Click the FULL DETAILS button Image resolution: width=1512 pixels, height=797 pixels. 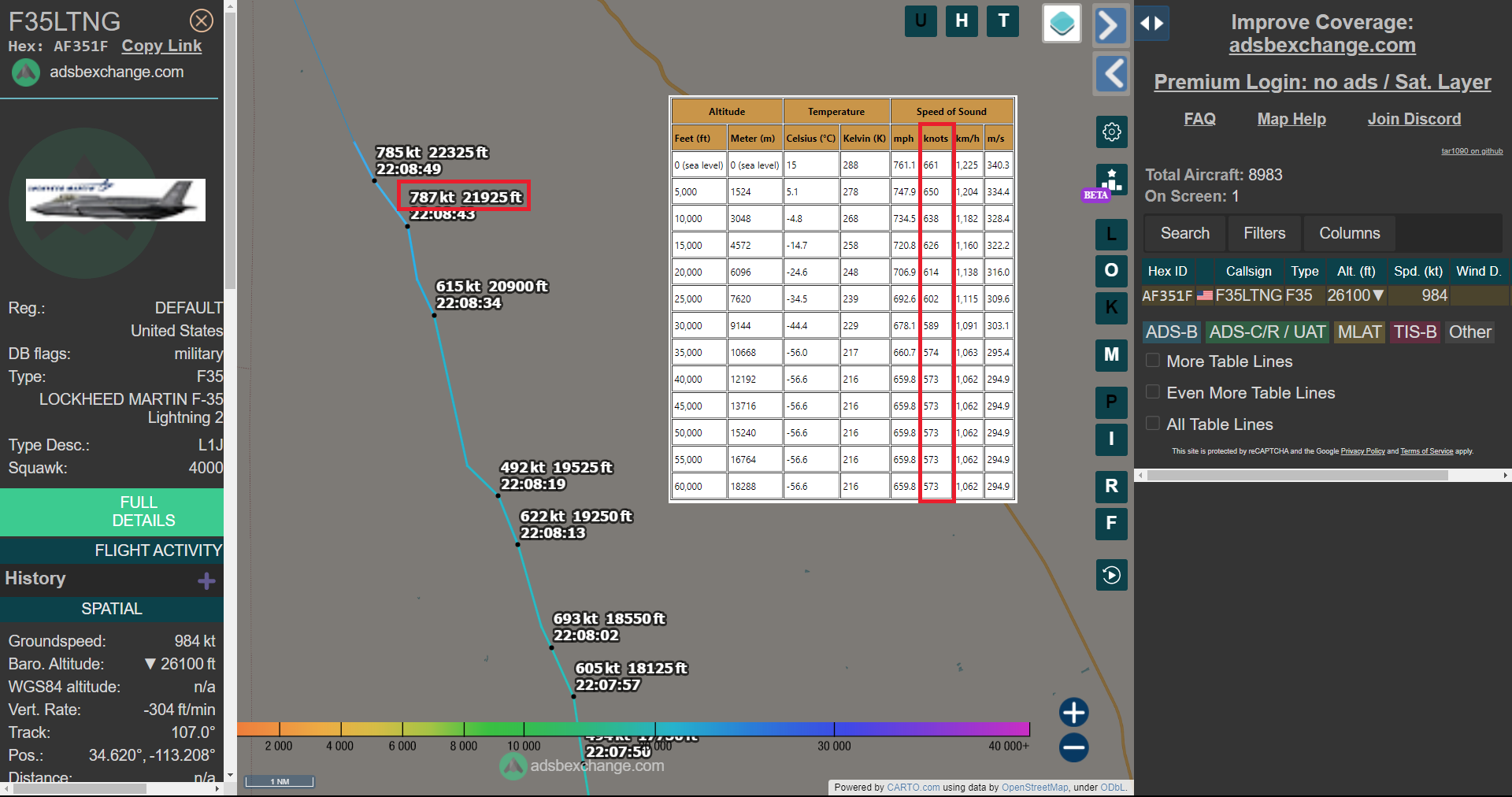[112, 512]
